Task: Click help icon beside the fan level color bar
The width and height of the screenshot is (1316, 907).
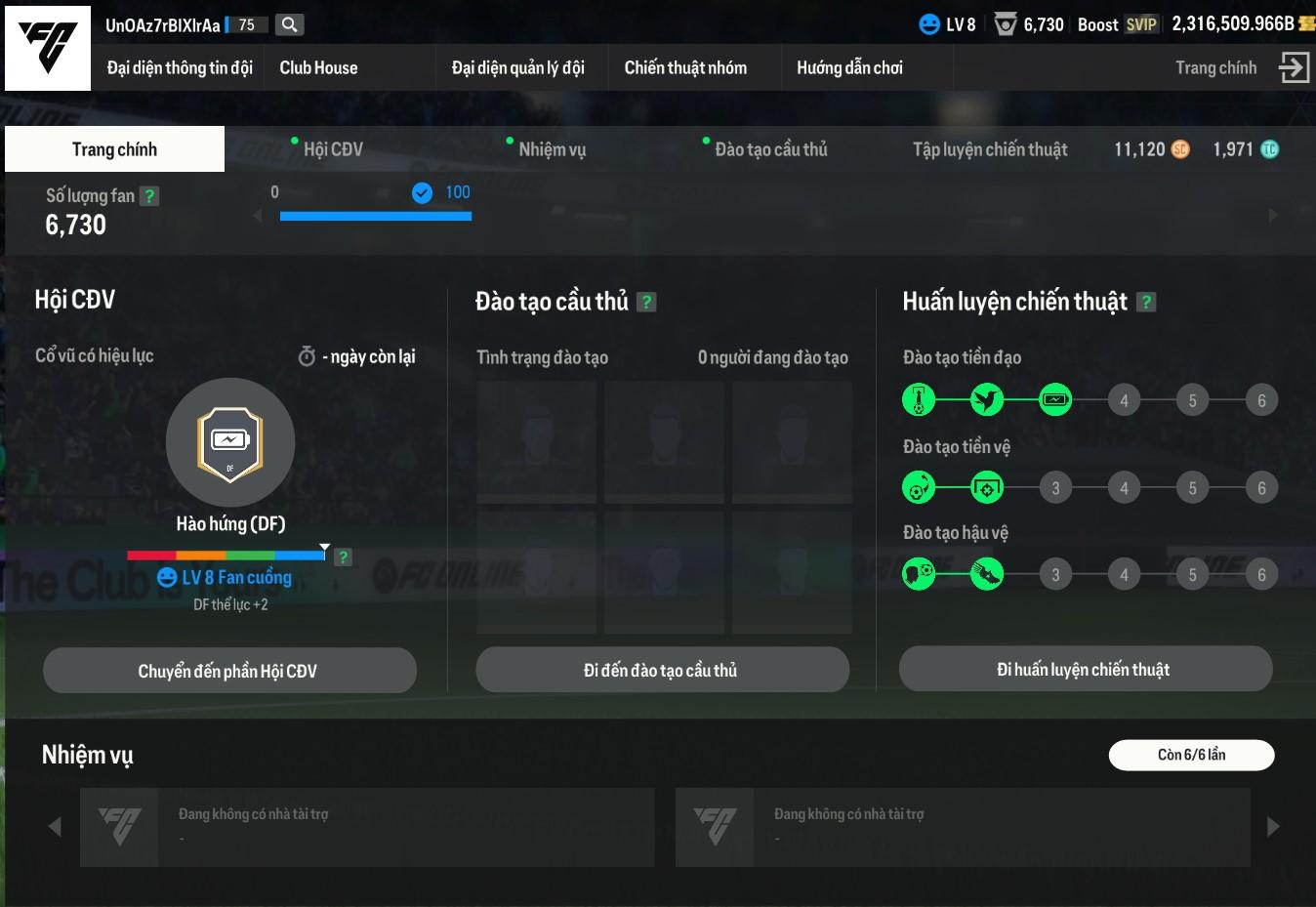Action: (343, 557)
